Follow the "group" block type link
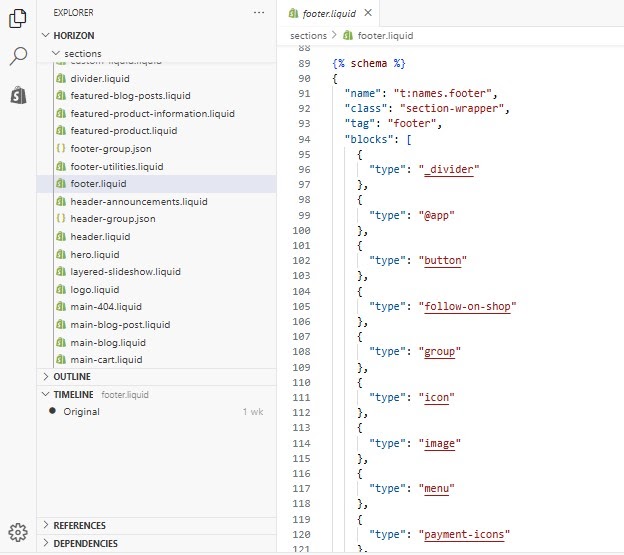The height and width of the screenshot is (555, 624). (439, 352)
